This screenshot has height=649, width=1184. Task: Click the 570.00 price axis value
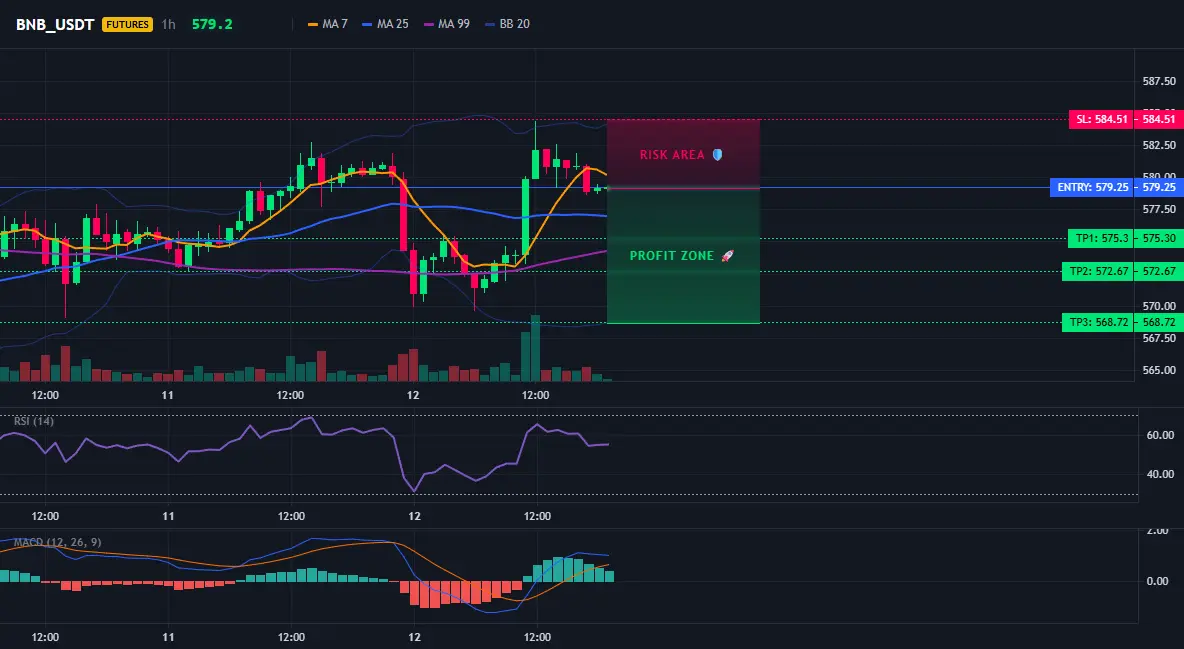click(x=1159, y=306)
